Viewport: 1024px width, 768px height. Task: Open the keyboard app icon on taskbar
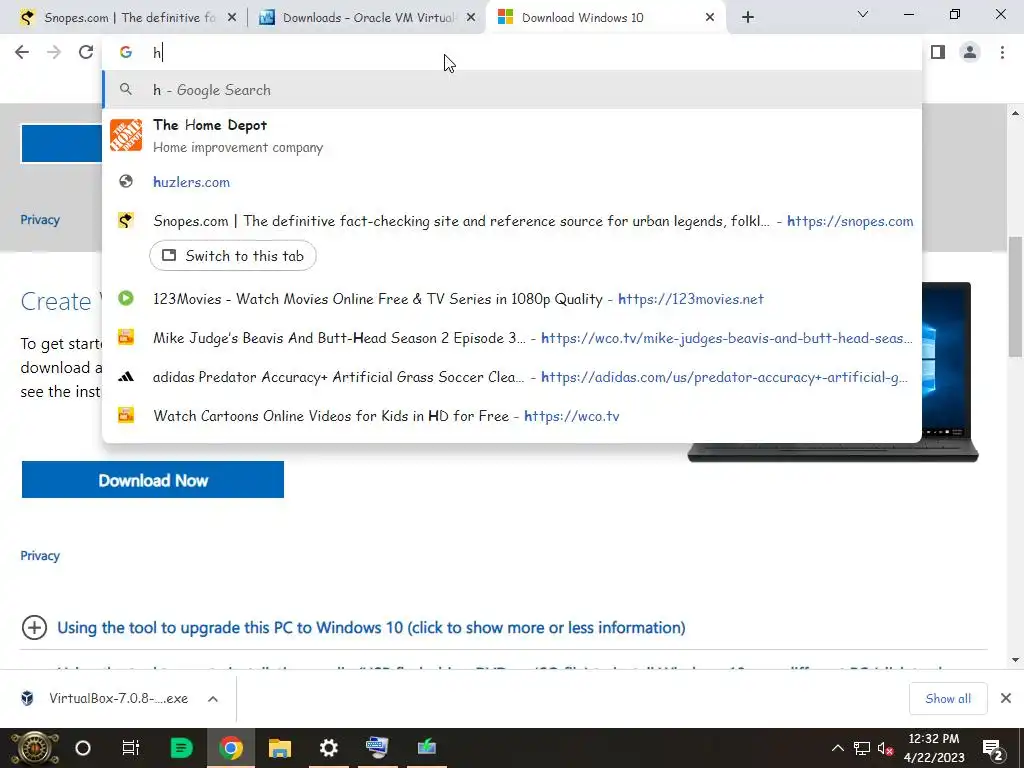pos(377,748)
